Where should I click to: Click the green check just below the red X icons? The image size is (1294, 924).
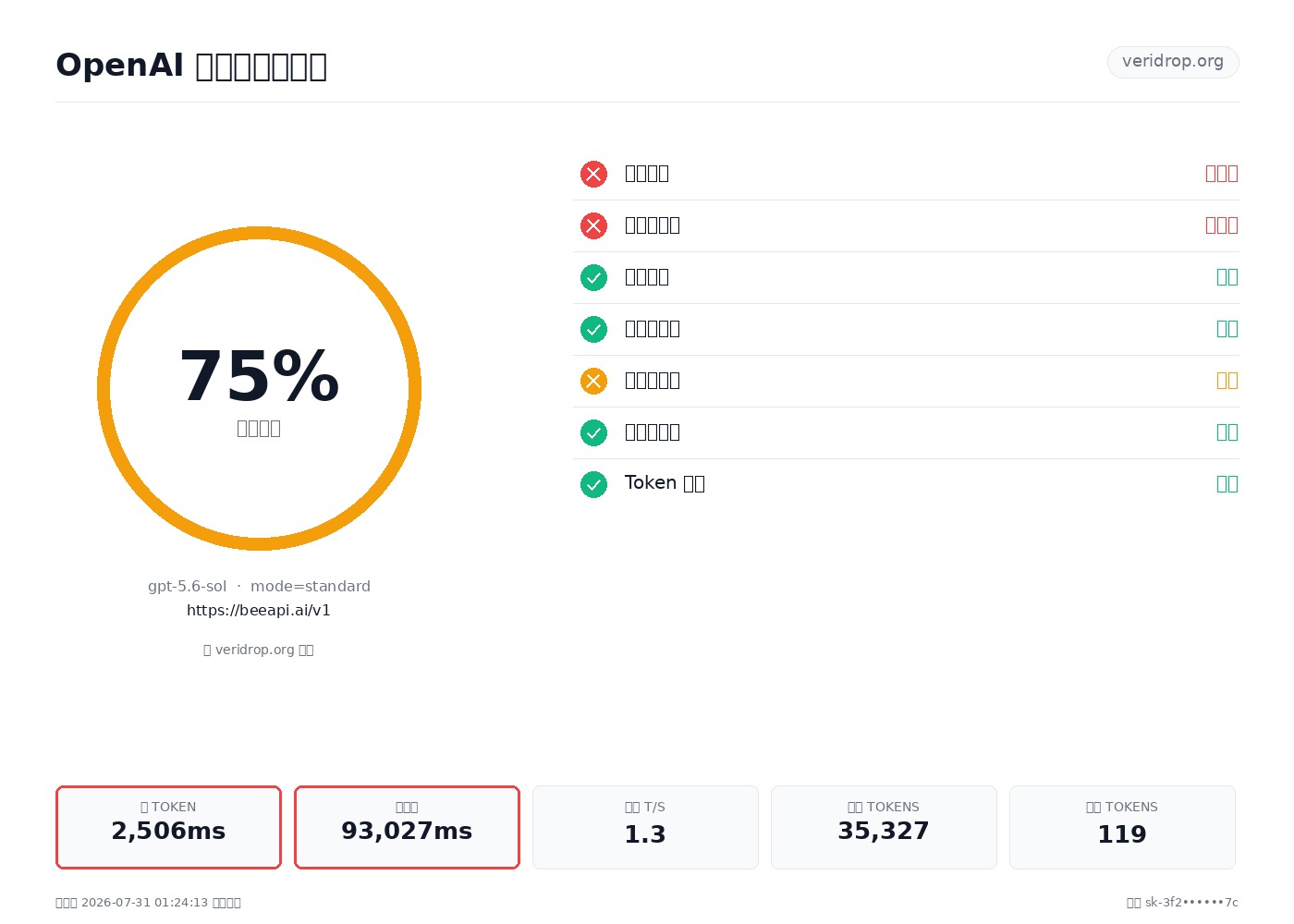(x=593, y=277)
